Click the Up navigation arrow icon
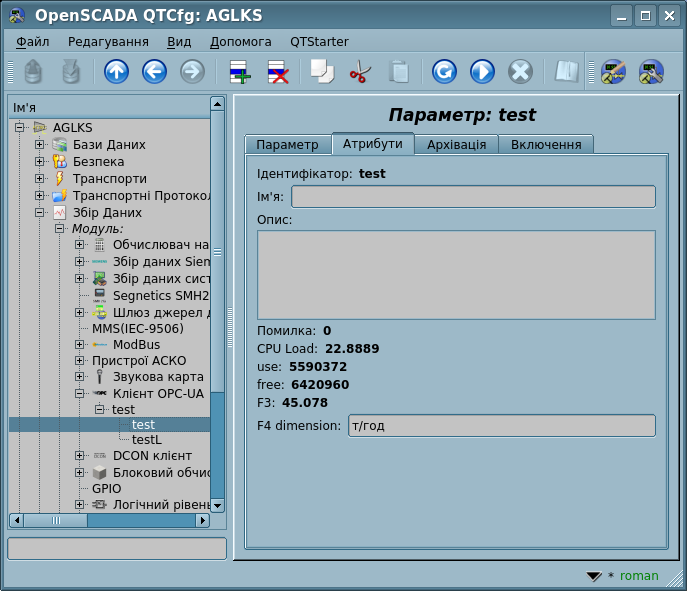The height and width of the screenshot is (591, 687). [x=116, y=72]
